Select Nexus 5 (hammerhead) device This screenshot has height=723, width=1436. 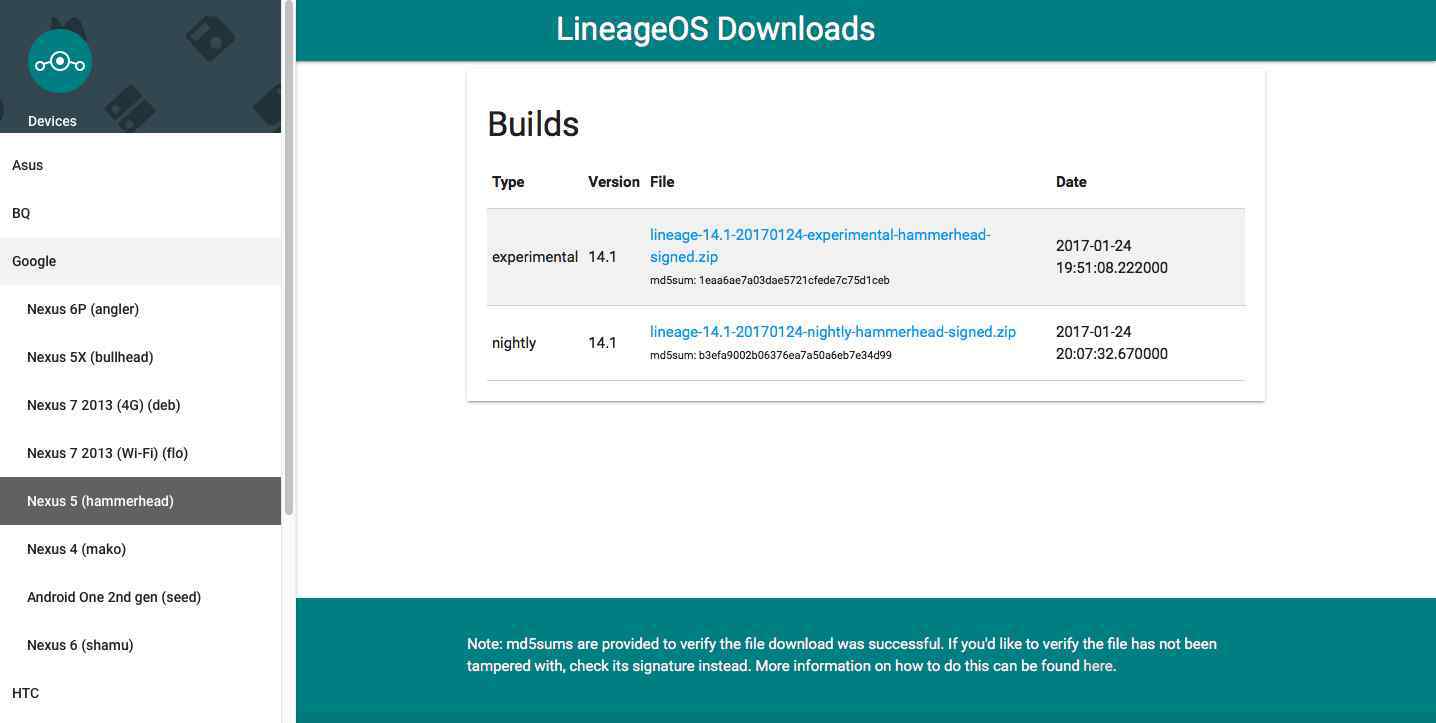140,501
